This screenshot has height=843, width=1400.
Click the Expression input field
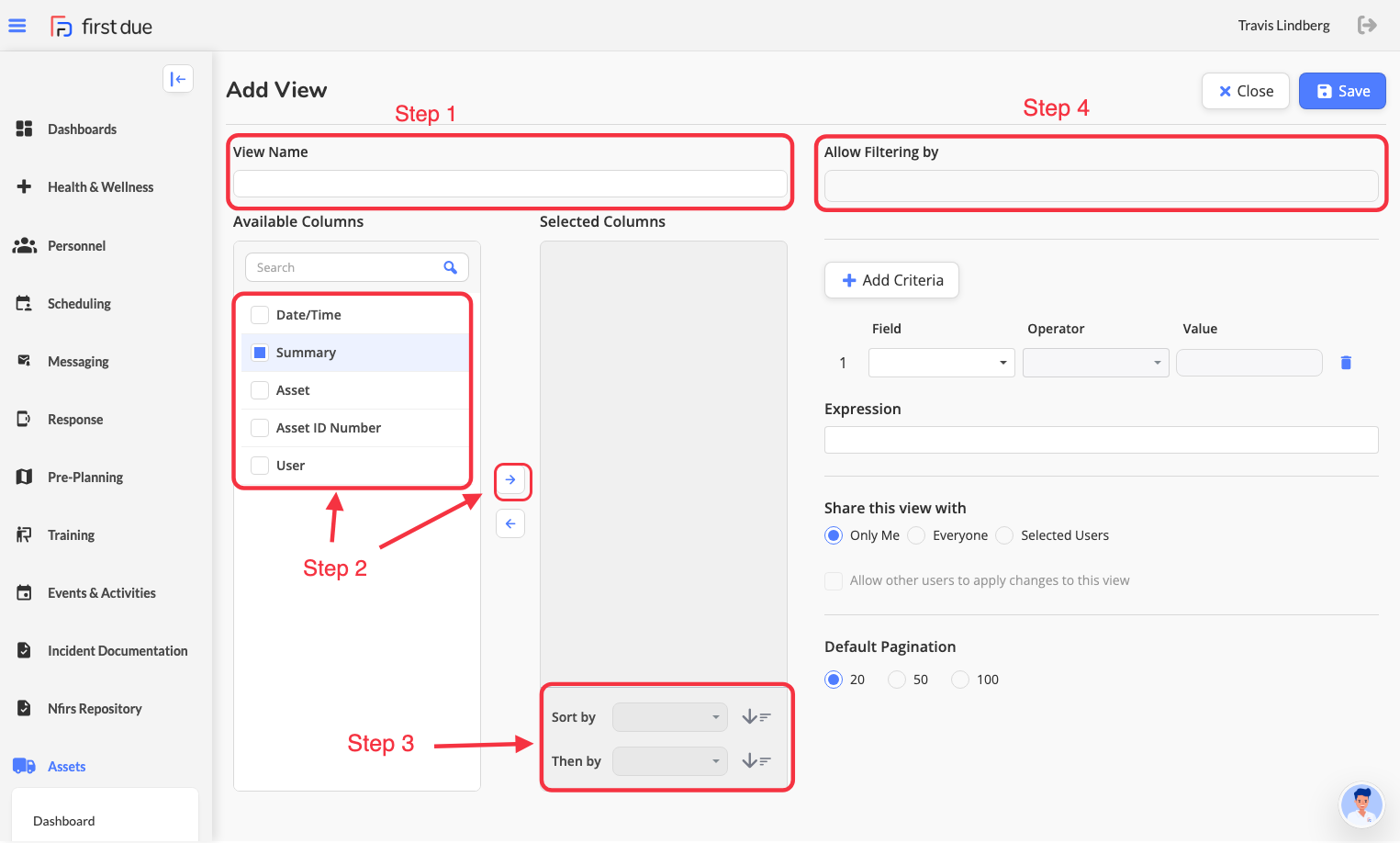pyautogui.click(x=1102, y=440)
